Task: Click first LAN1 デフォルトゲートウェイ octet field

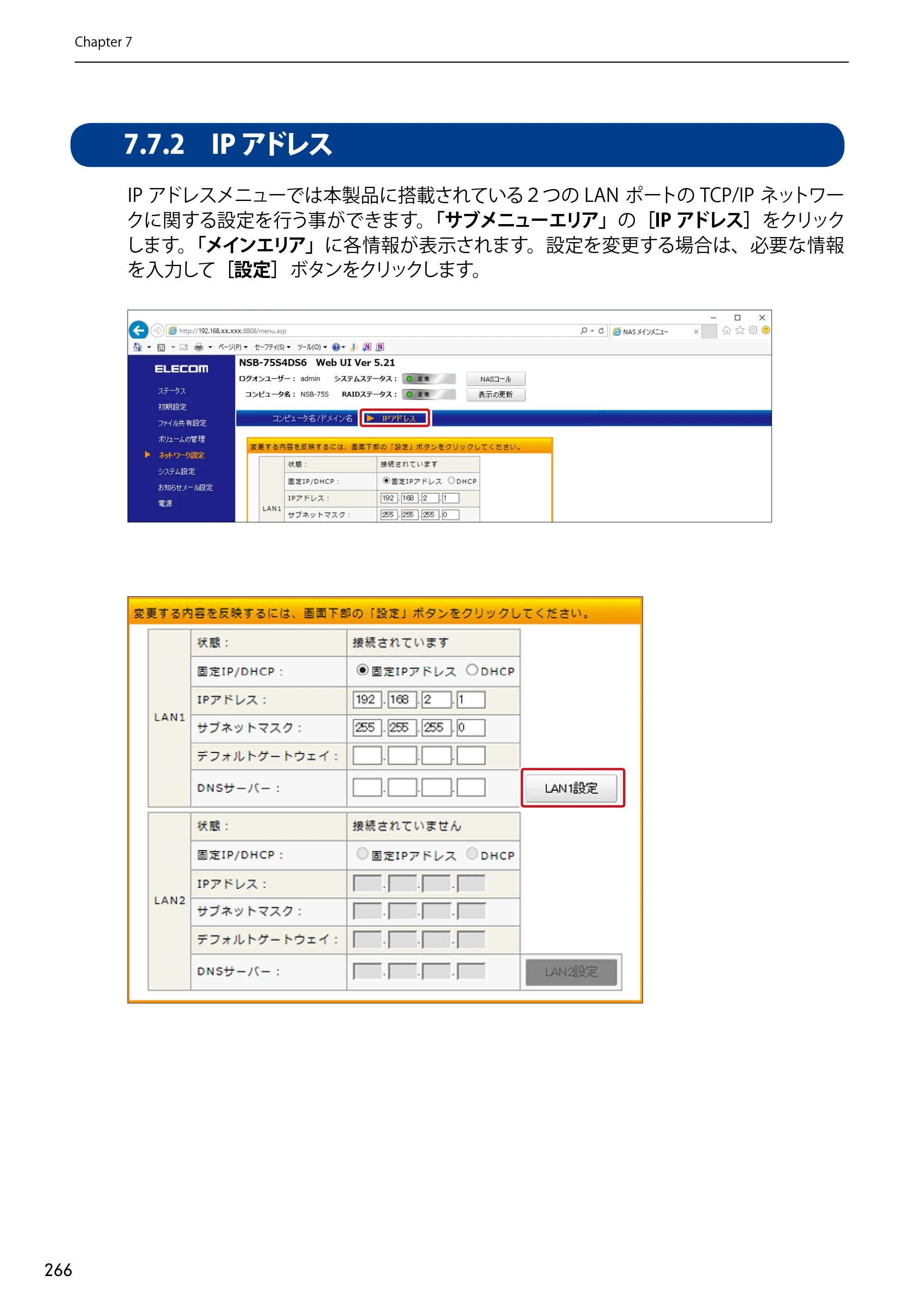Action: coord(367,756)
